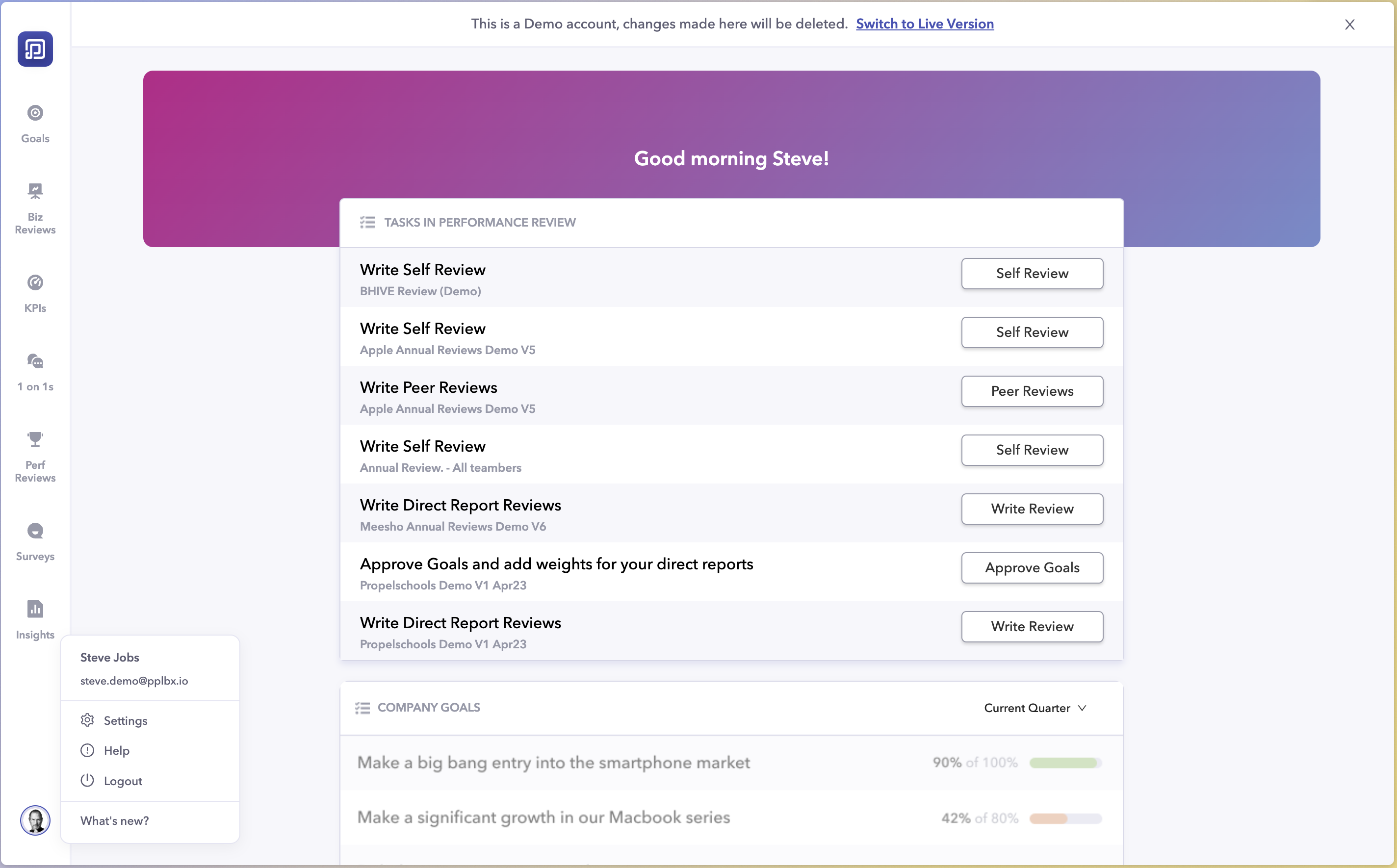
Task: Open the Perf Reviews trophy icon
Action: [x=35, y=439]
